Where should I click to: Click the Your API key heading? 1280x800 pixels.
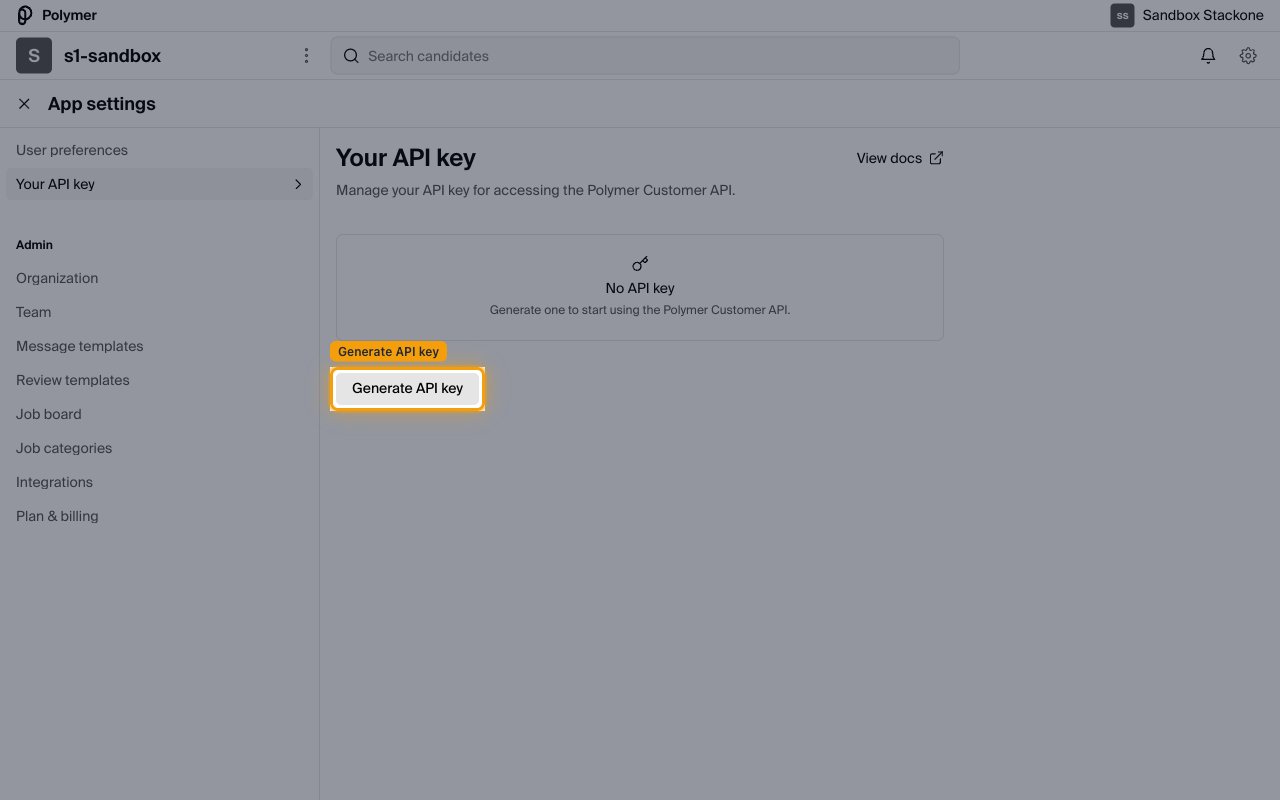(x=406, y=158)
